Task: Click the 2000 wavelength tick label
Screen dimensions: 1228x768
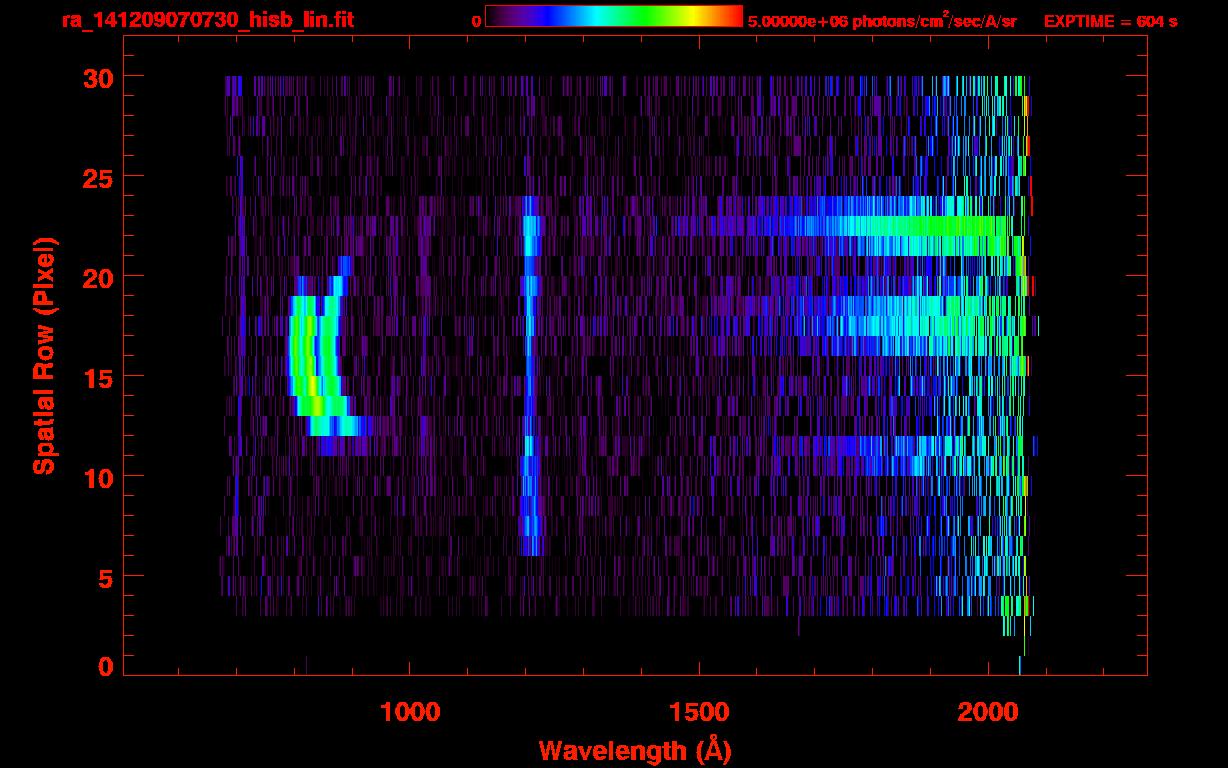Action: pos(989,712)
